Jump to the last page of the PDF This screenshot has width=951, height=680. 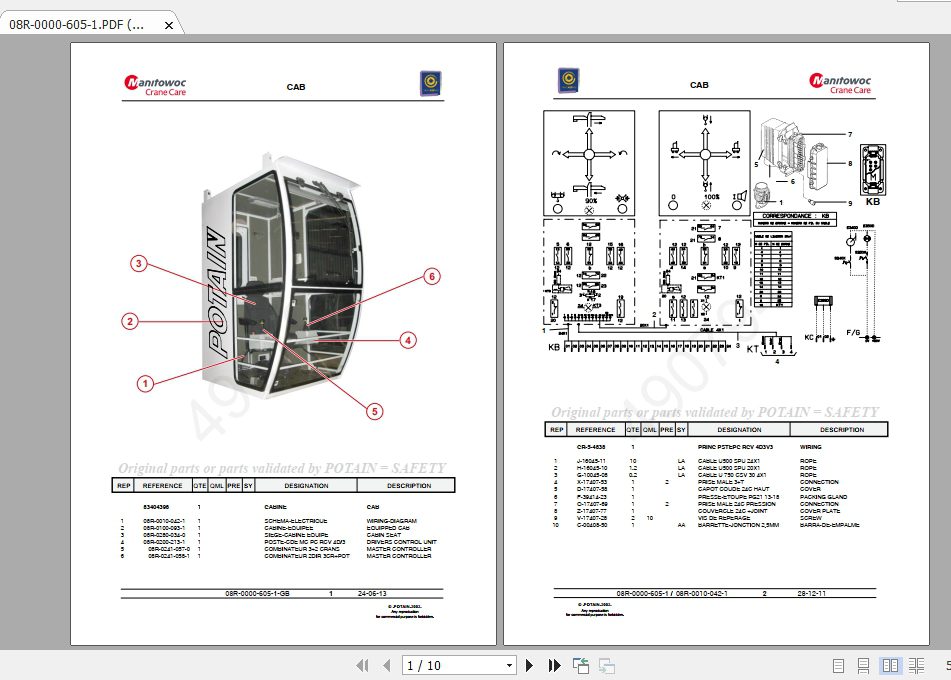553,665
